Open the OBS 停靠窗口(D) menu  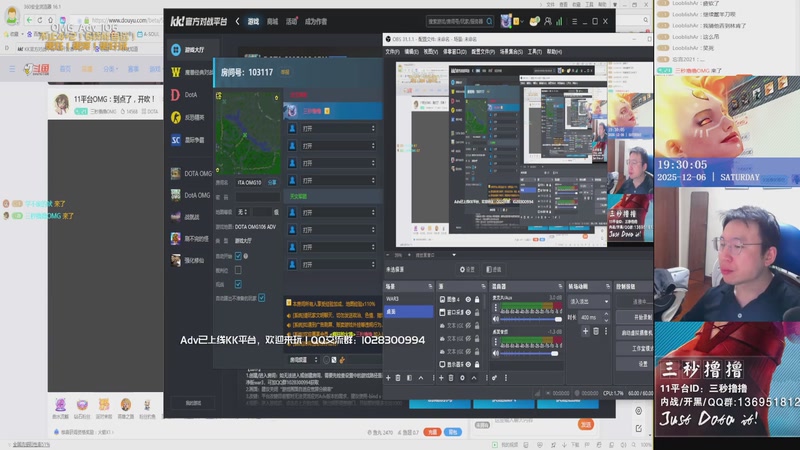[454, 52]
